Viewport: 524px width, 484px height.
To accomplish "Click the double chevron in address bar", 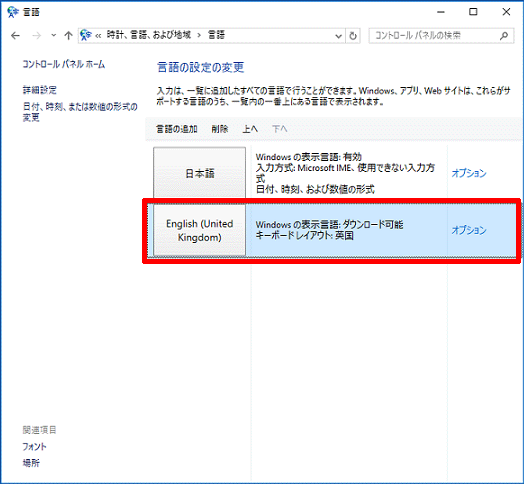I will tap(98, 35).
